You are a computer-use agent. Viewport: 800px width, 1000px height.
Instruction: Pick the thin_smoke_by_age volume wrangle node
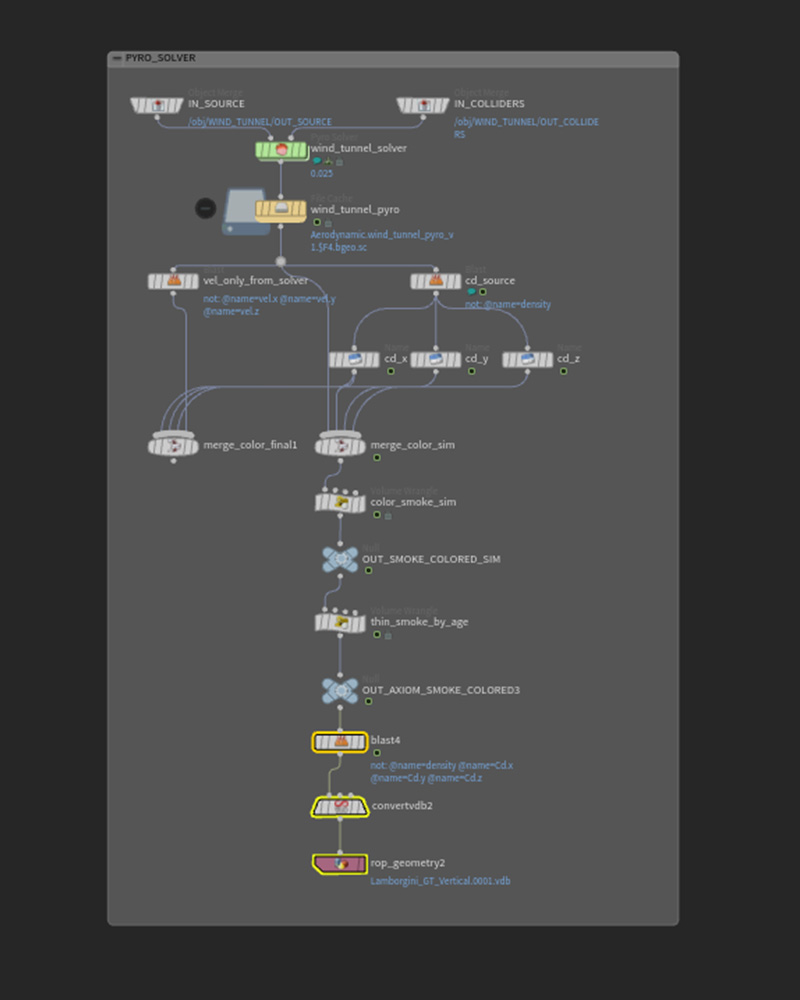340,622
